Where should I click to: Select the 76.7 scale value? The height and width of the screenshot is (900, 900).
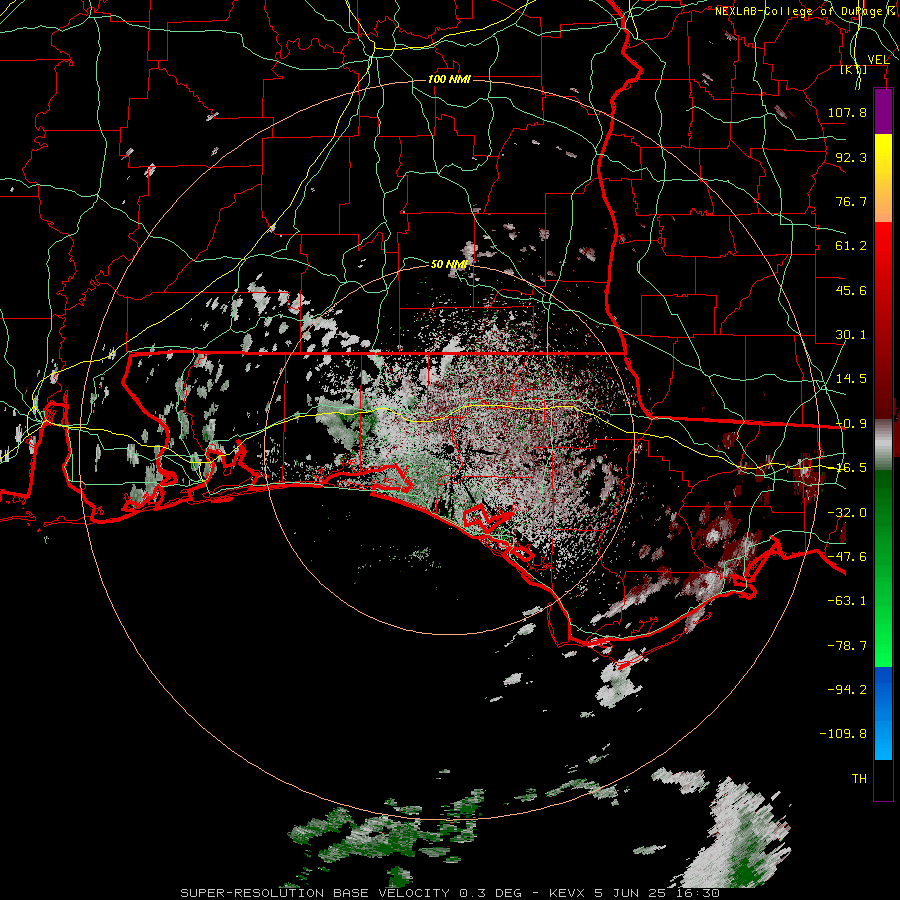pos(851,201)
